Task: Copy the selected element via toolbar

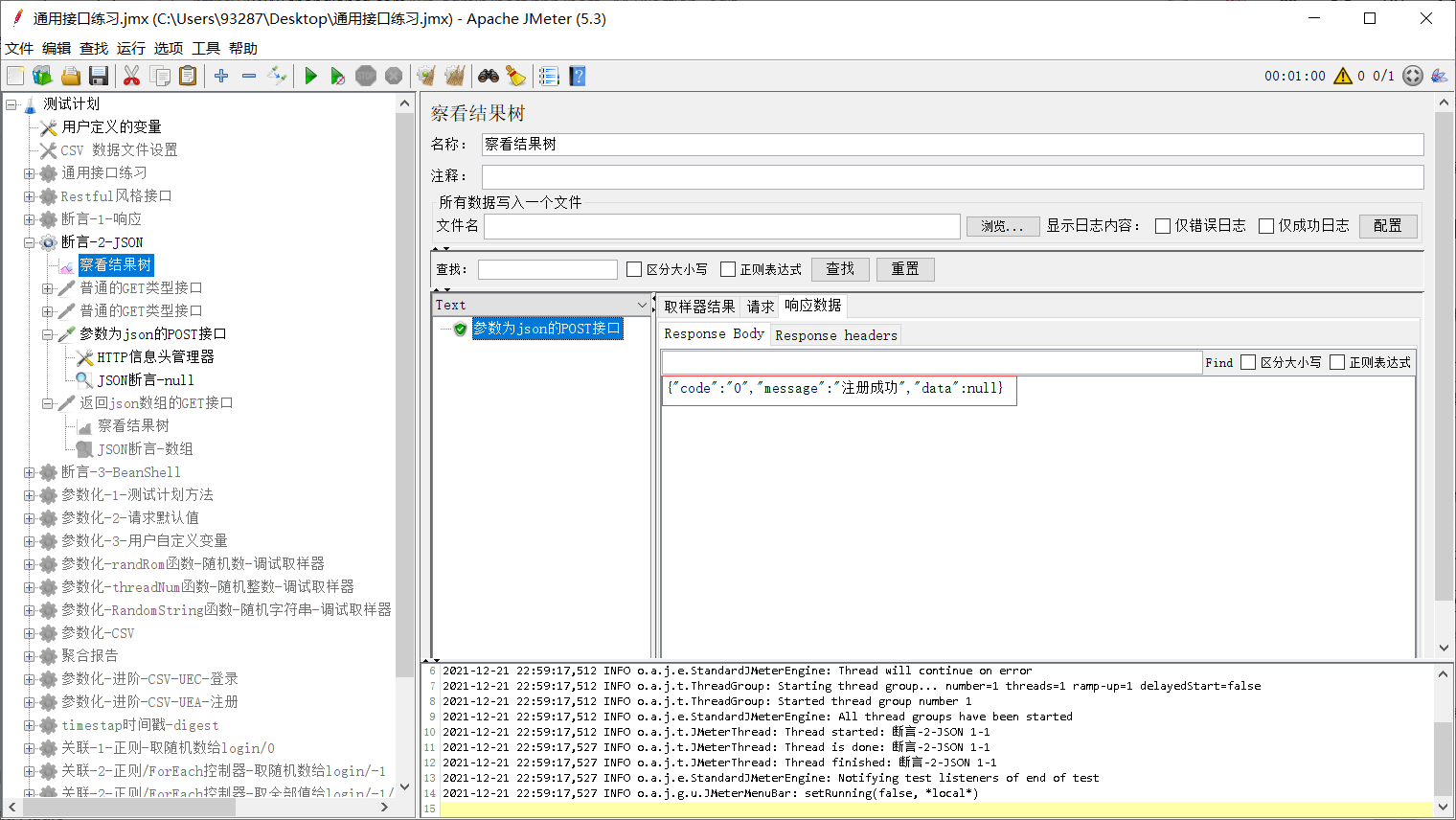Action: coord(160,76)
